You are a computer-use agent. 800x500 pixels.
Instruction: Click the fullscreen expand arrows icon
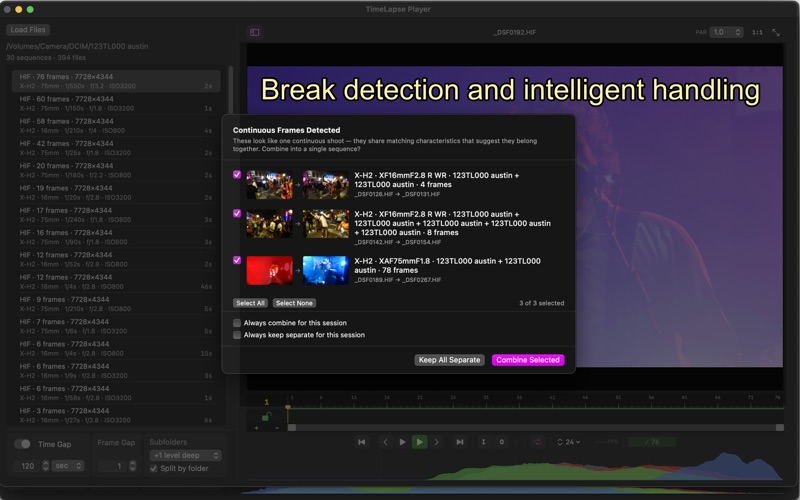coord(776,32)
